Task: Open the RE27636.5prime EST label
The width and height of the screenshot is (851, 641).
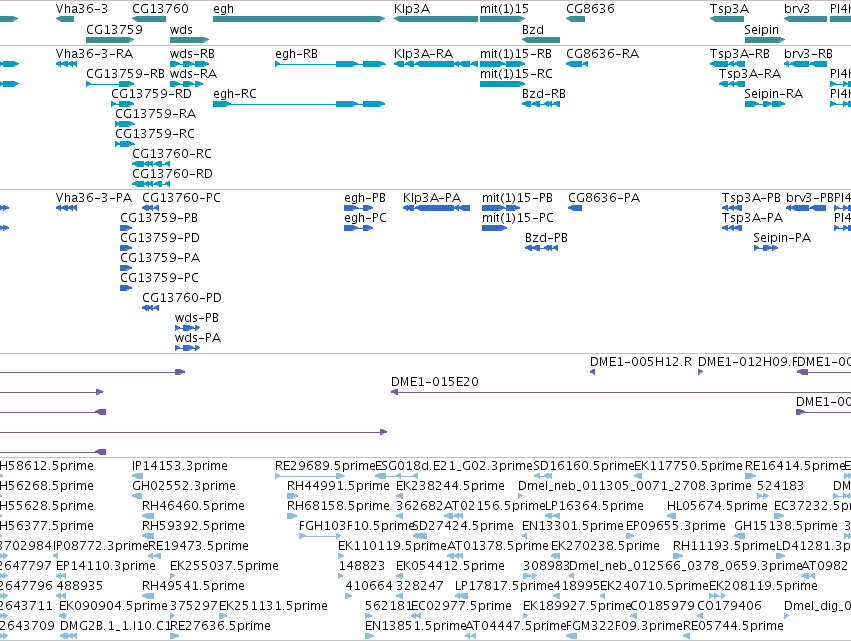Action: 220,625
